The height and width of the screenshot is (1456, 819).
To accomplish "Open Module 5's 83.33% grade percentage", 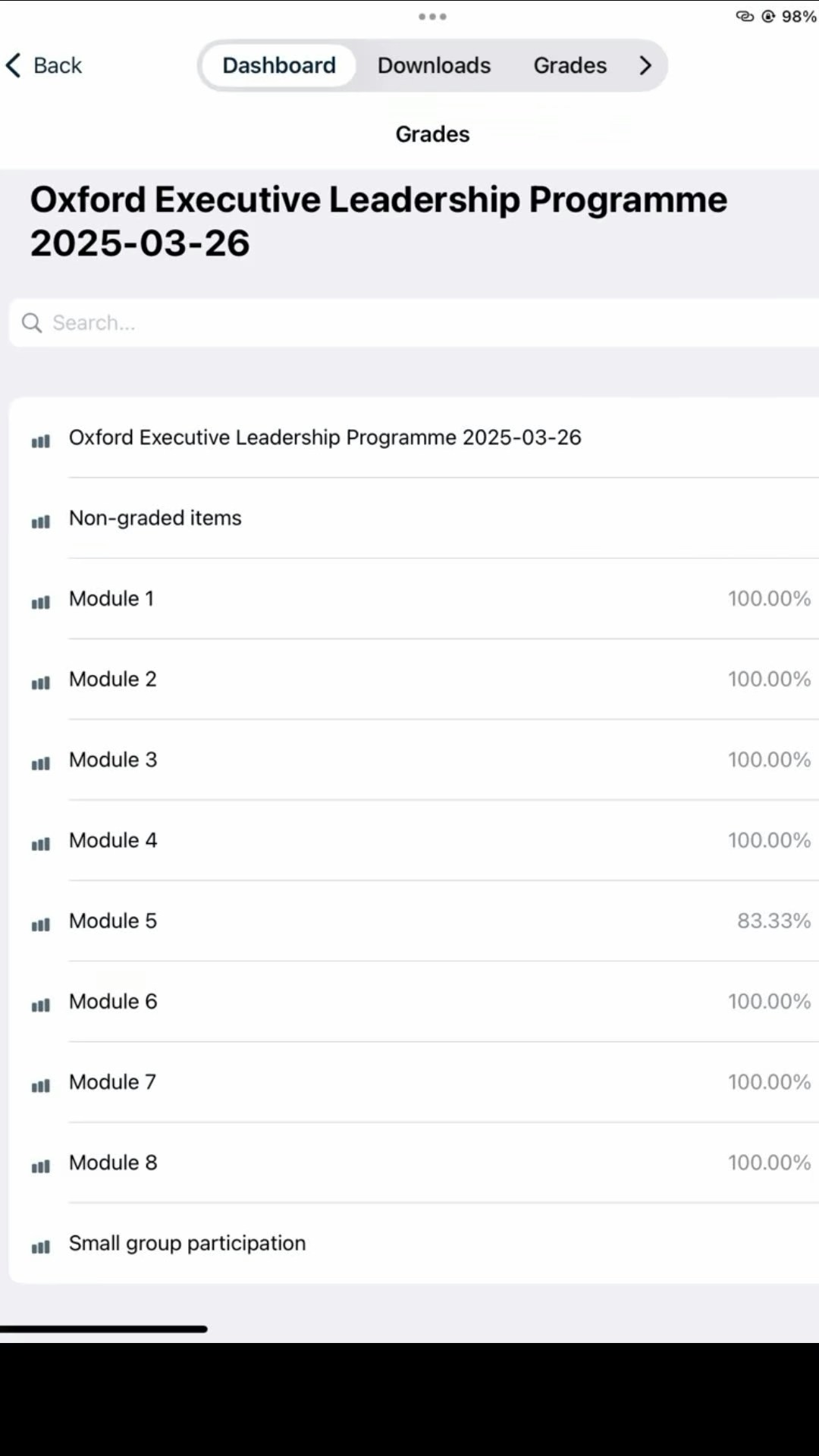I will pos(773,921).
